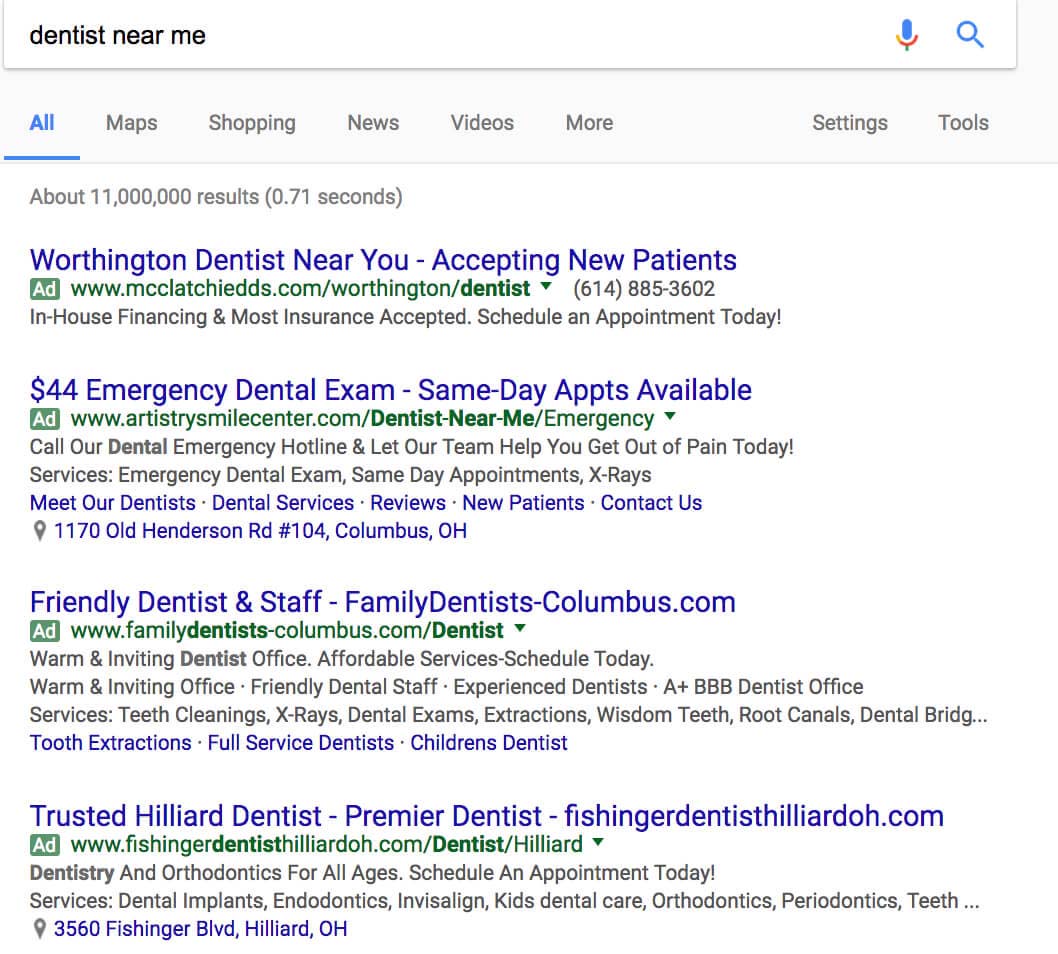Click the www.mcclatchiedds.com/worthington/dentist URL
The image size is (1058, 954).
coord(300,289)
